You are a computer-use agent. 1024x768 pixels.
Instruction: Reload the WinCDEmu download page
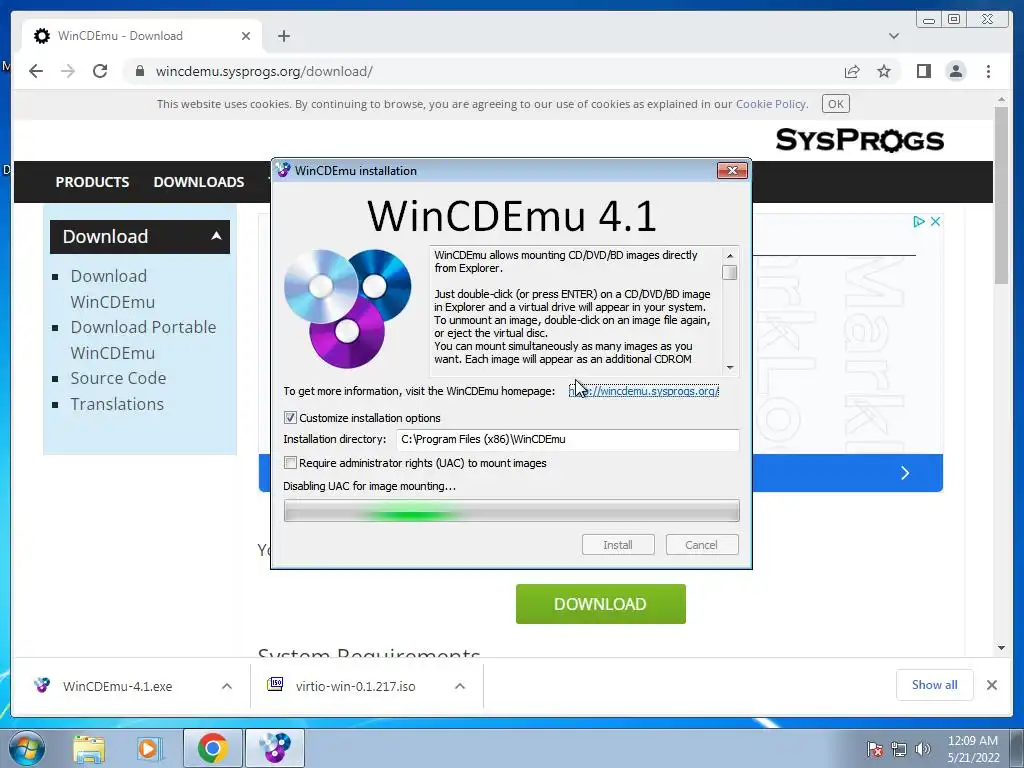click(100, 71)
